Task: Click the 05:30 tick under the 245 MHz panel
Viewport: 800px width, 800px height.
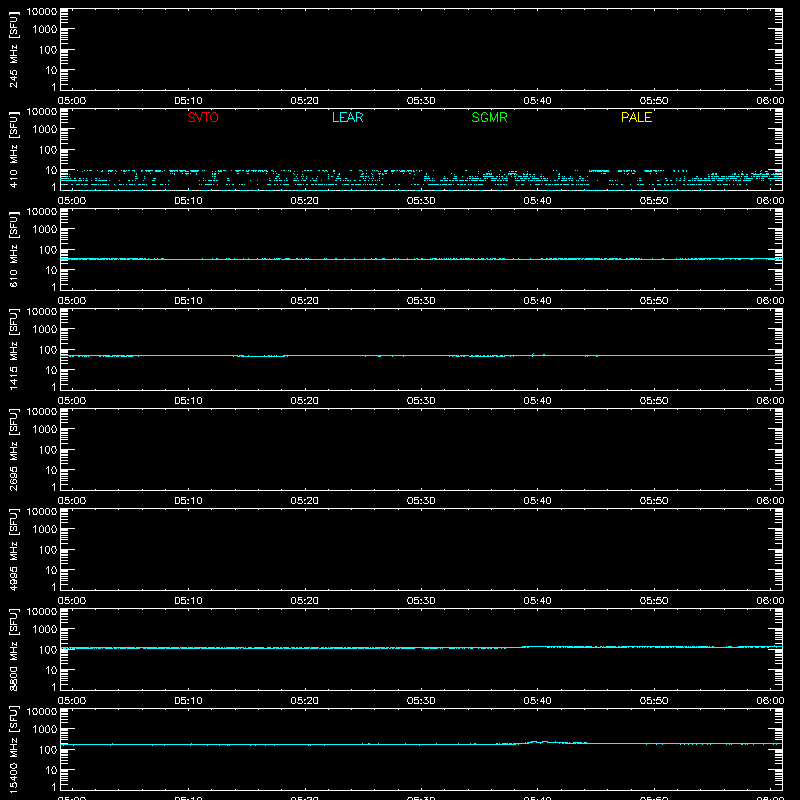Action: pyautogui.click(x=421, y=101)
